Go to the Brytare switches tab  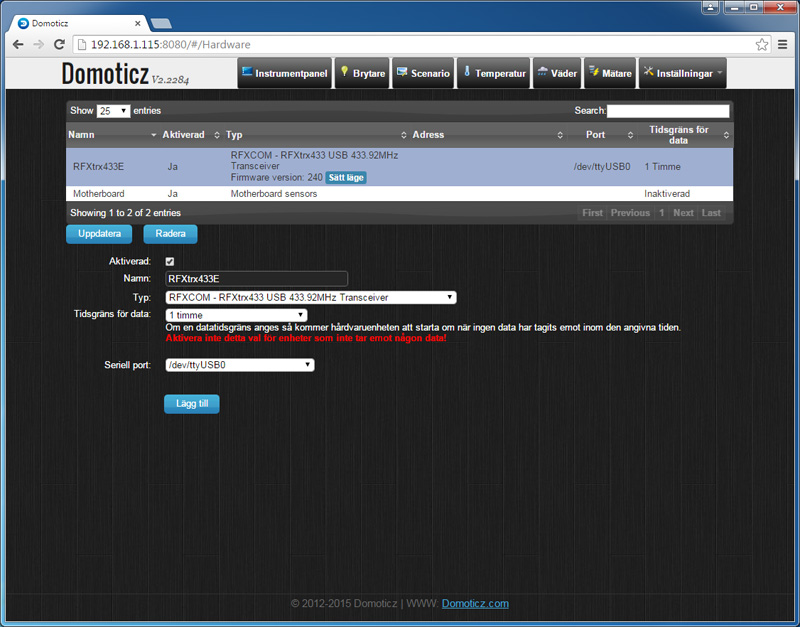(362, 73)
